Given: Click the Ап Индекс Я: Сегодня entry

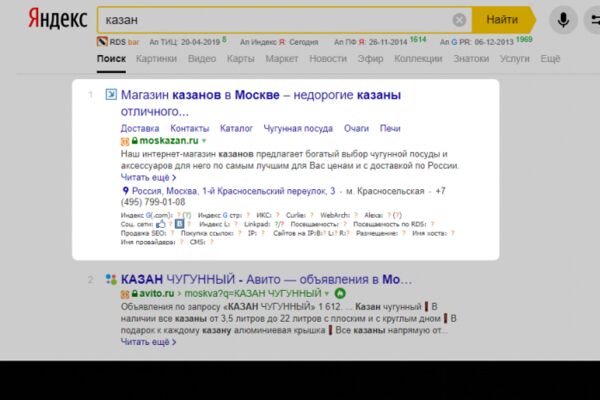Looking at the screenshot, I should click(x=279, y=42).
